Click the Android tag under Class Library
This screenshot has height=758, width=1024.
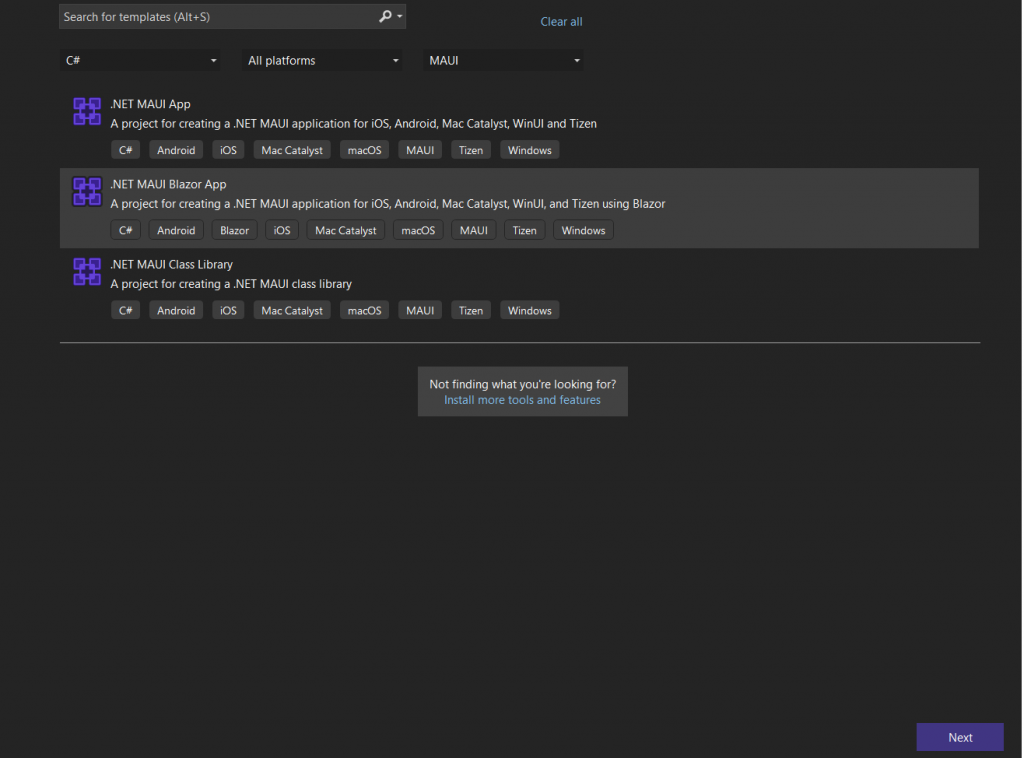tap(176, 311)
